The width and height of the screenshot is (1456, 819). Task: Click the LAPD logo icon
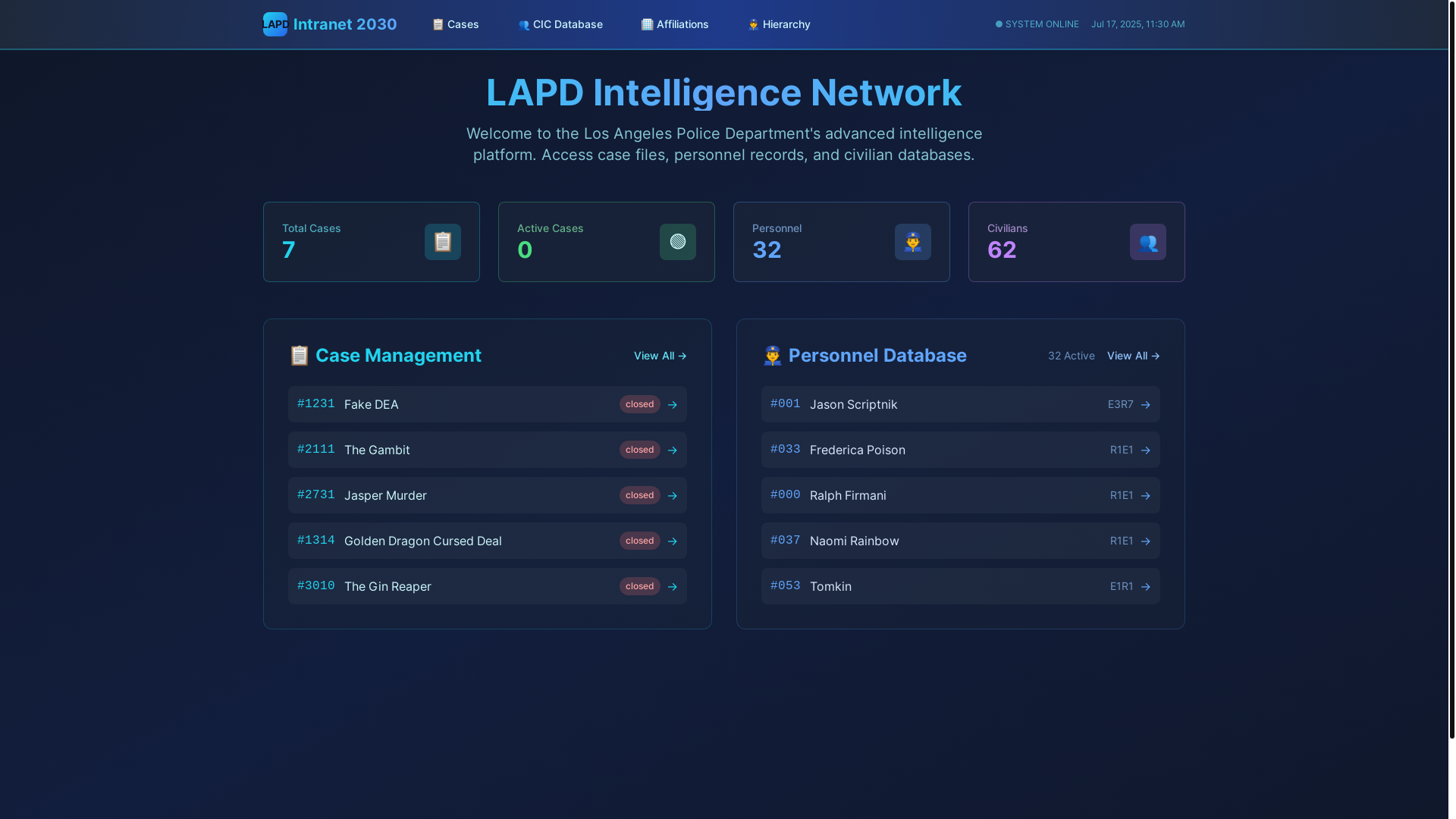(x=275, y=24)
